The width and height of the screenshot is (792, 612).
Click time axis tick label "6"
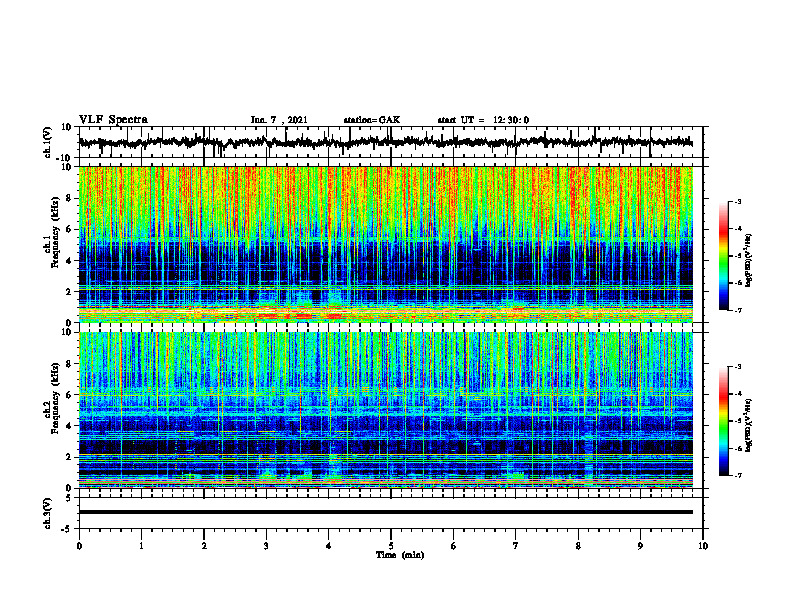(x=454, y=546)
